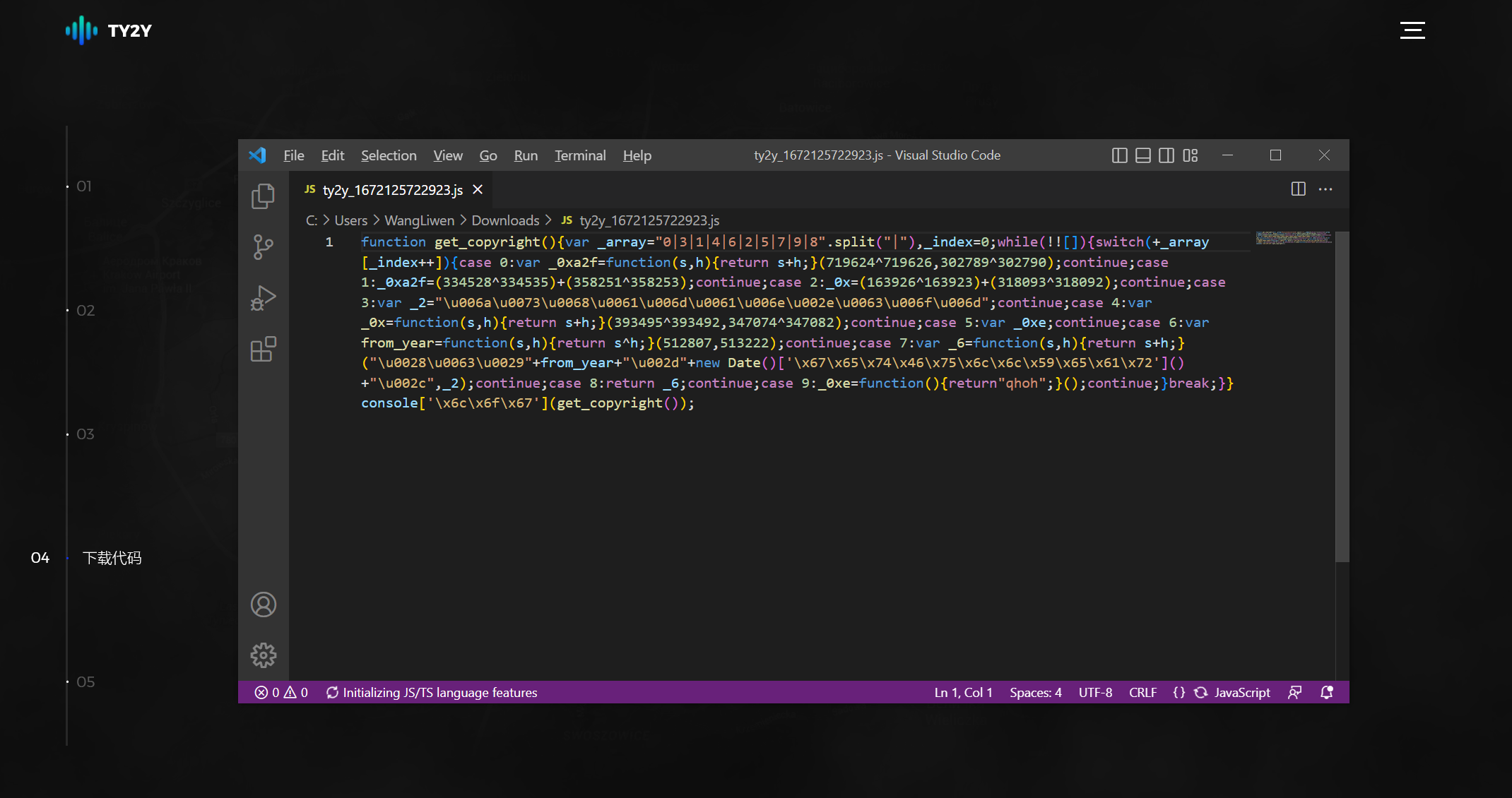Image resolution: width=1512 pixels, height=798 pixels.
Task: Click the 下载代码 section link
Action: (x=112, y=558)
